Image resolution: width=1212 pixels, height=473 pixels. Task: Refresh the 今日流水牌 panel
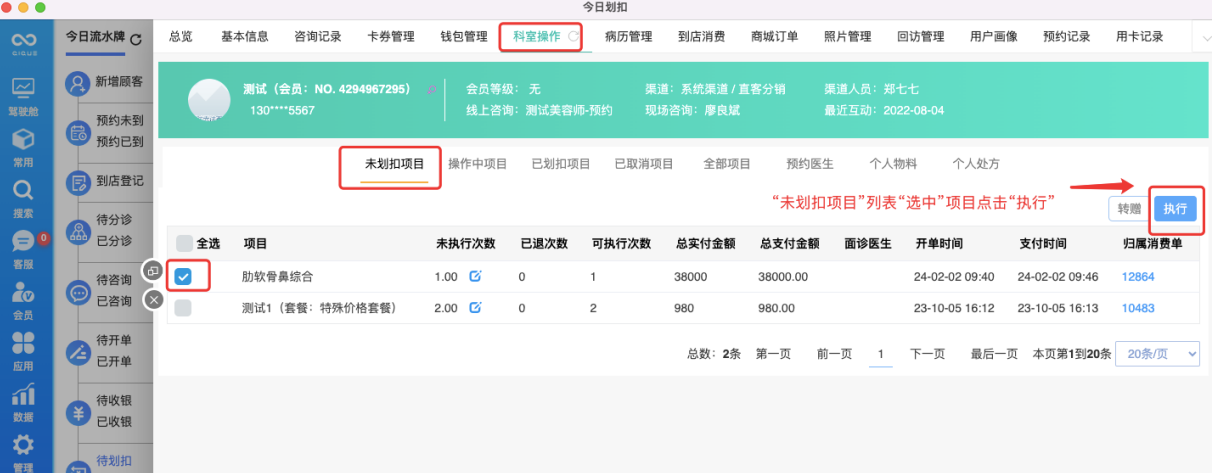click(x=136, y=39)
